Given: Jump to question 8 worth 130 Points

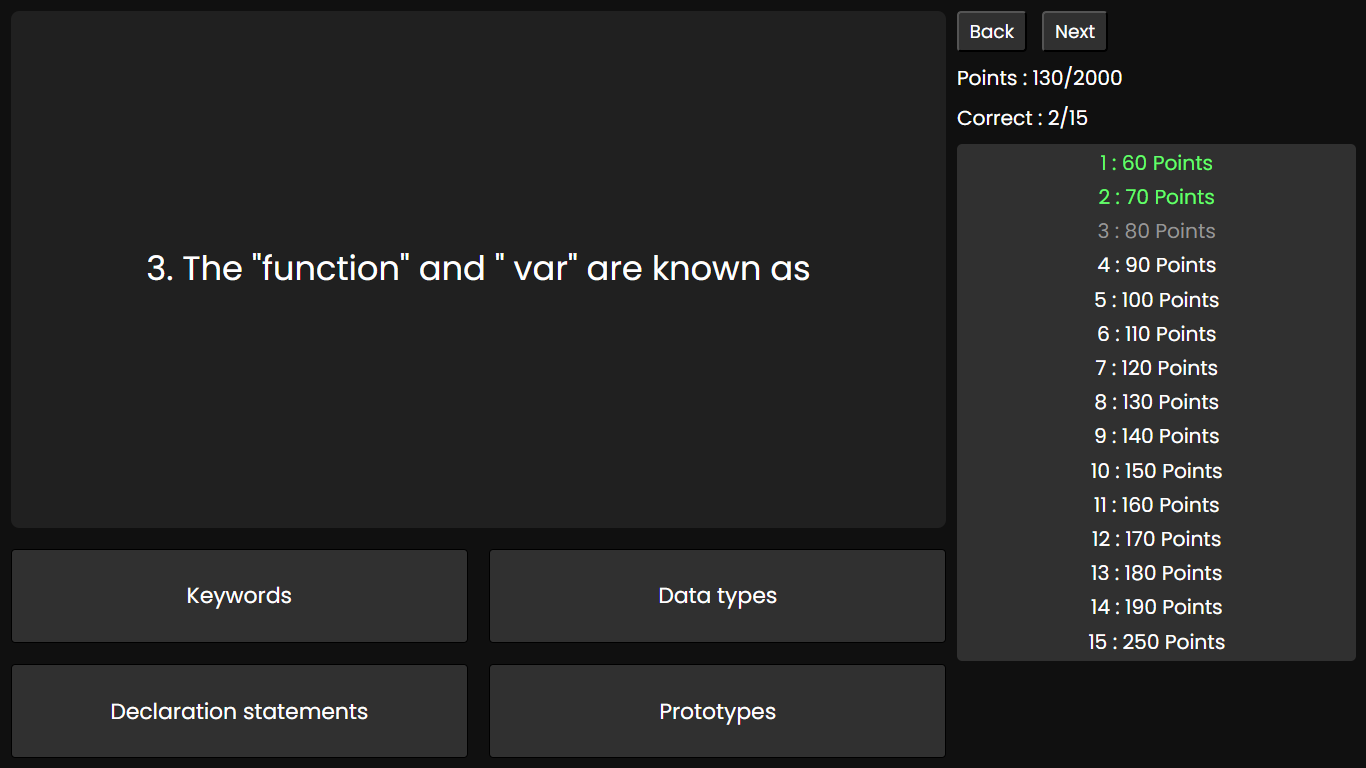Looking at the screenshot, I should click(x=1156, y=402).
